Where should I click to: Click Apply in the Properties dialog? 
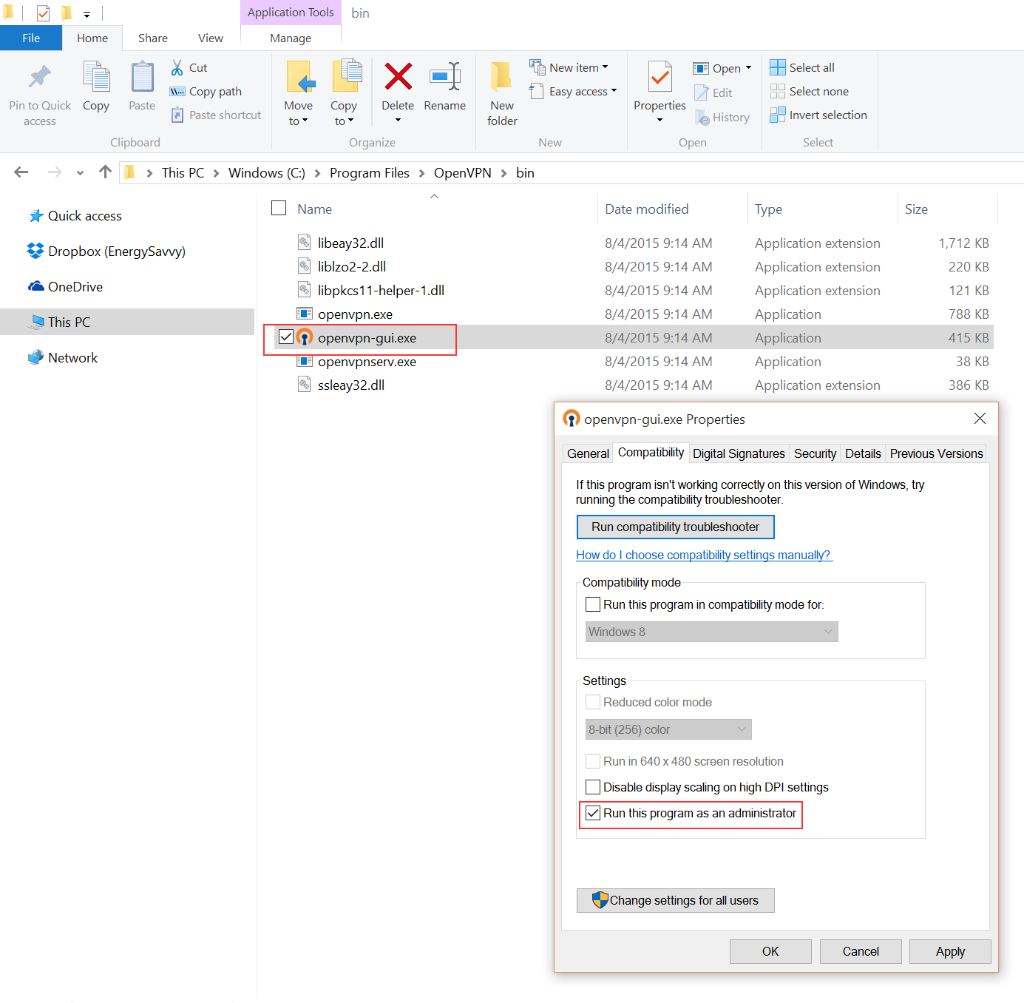[x=950, y=951]
